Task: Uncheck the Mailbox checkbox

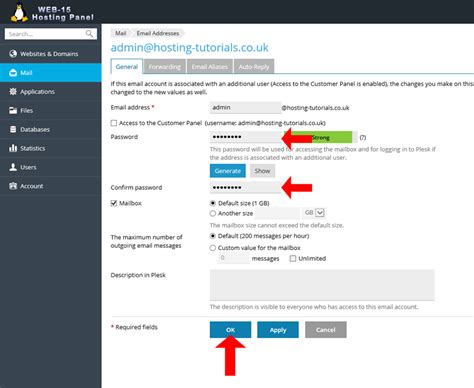Action: point(114,203)
